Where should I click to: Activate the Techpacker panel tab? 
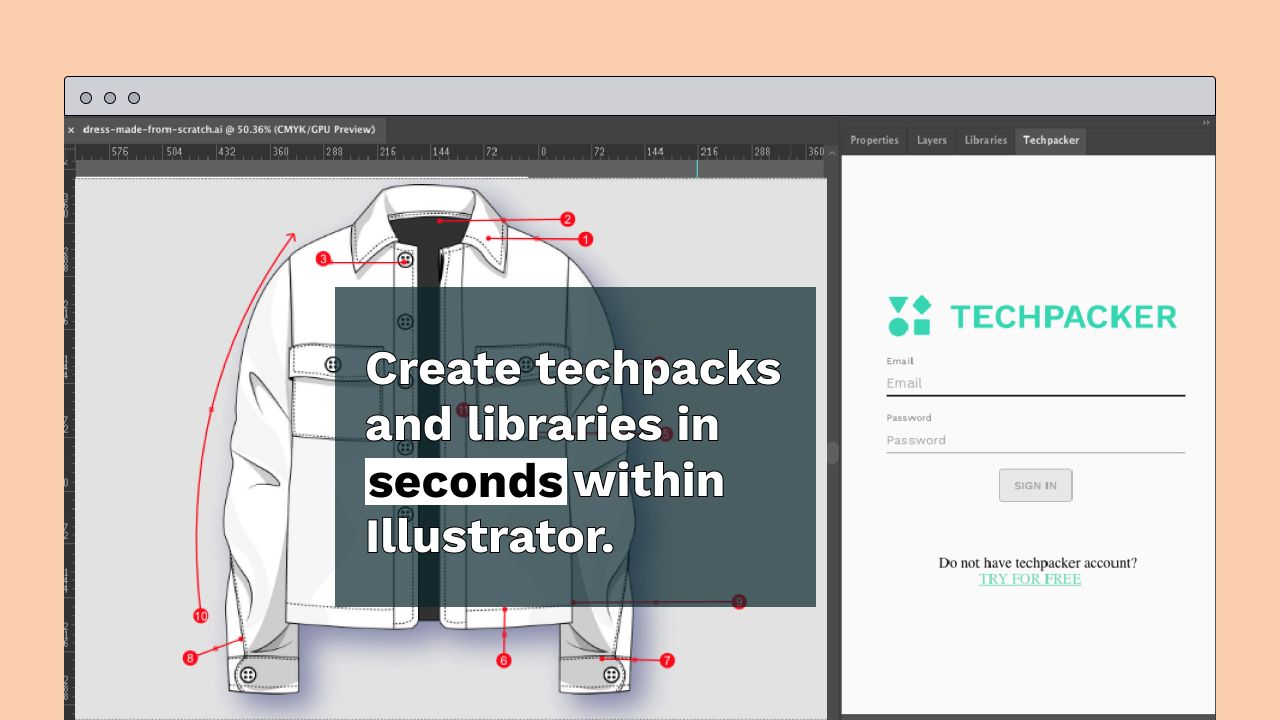tap(1050, 141)
